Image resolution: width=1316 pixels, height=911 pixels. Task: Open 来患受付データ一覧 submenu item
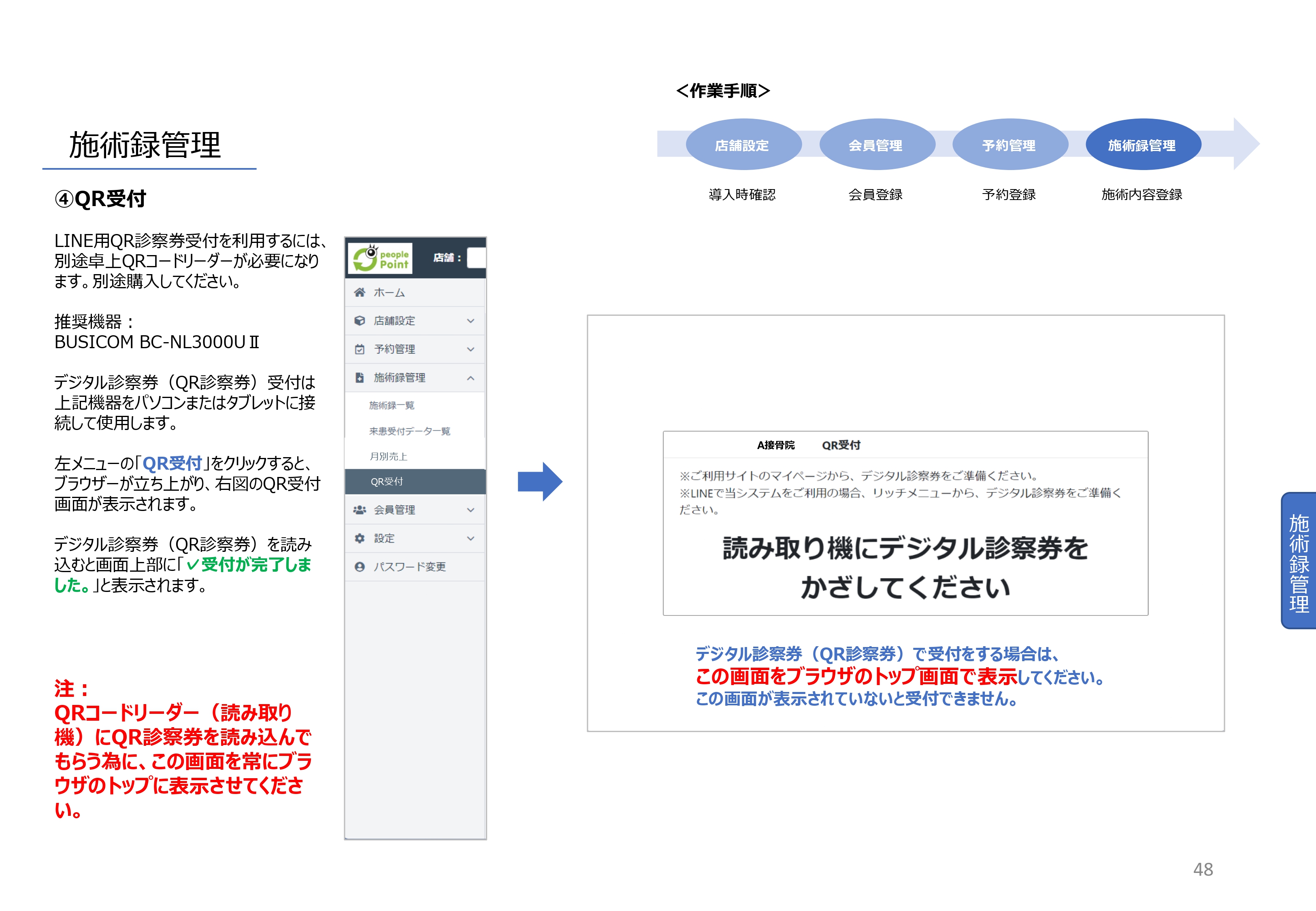tap(409, 431)
